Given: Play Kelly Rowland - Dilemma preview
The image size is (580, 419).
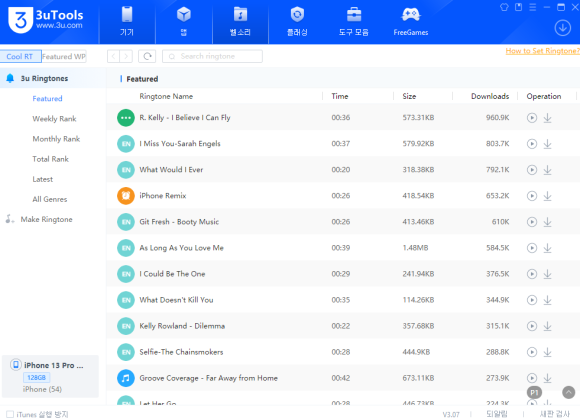Looking at the screenshot, I should click(532, 326).
